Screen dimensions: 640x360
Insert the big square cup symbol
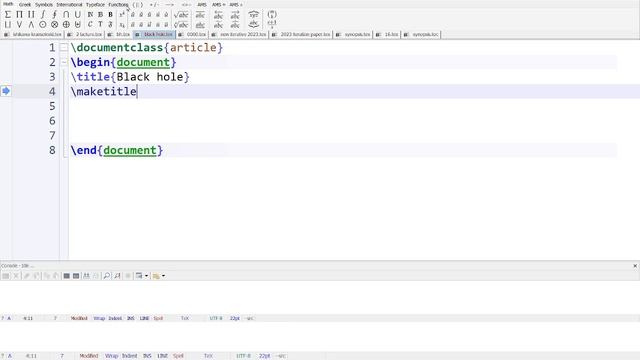(x=8, y=24)
